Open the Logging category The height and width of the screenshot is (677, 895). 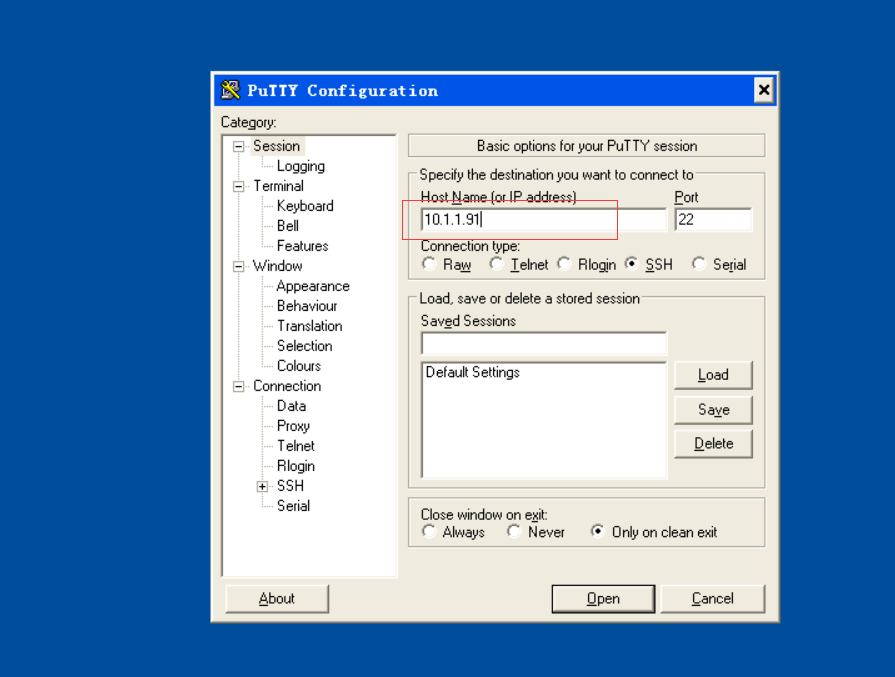[300, 166]
